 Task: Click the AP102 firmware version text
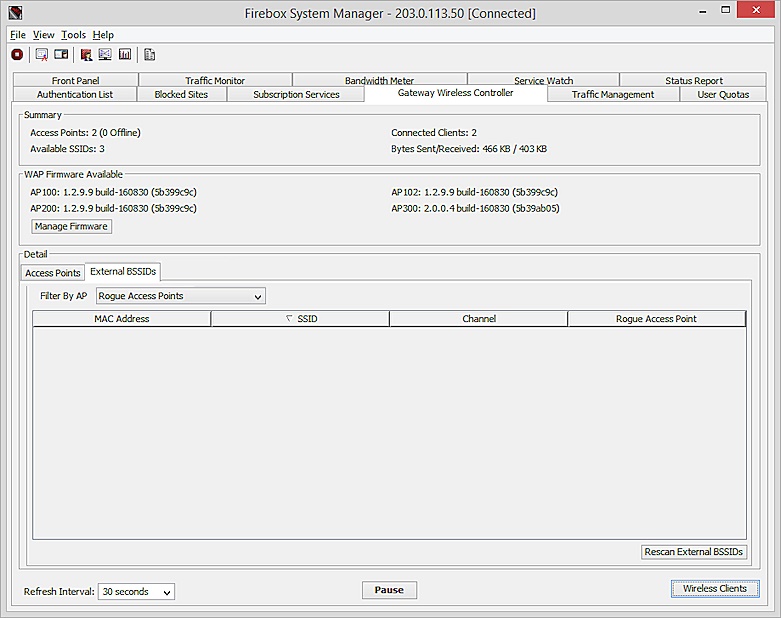[x=475, y=192]
